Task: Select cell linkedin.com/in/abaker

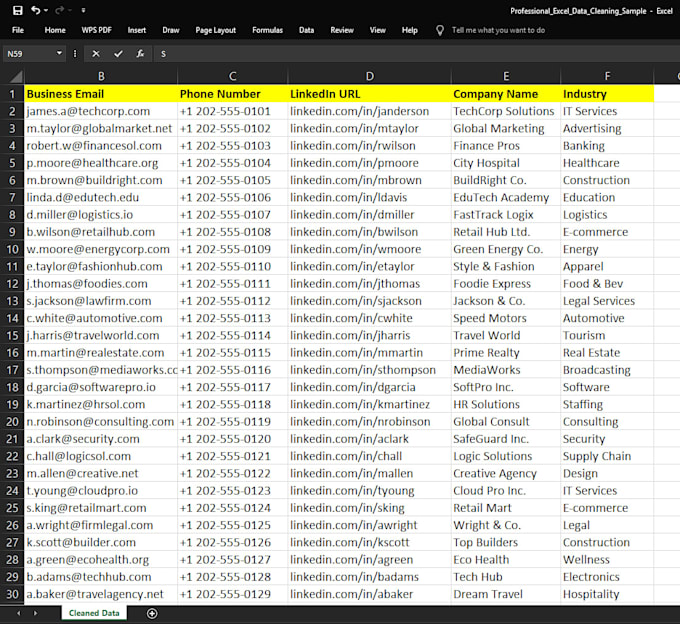Action: pos(369,594)
